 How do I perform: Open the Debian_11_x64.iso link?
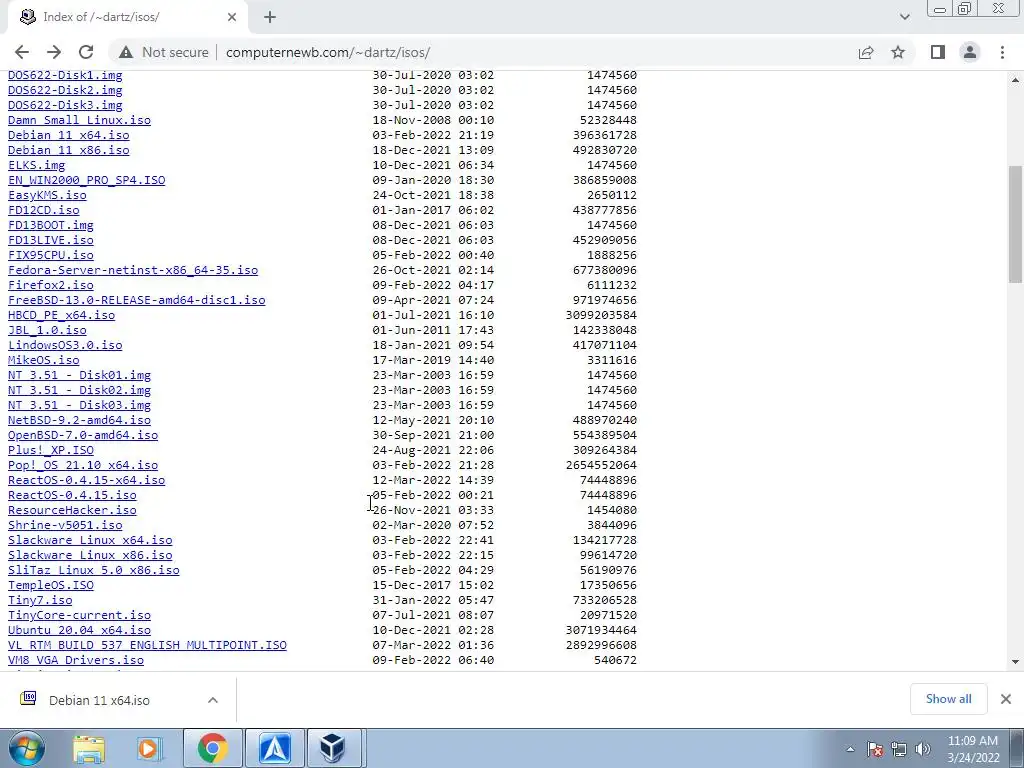click(69, 135)
